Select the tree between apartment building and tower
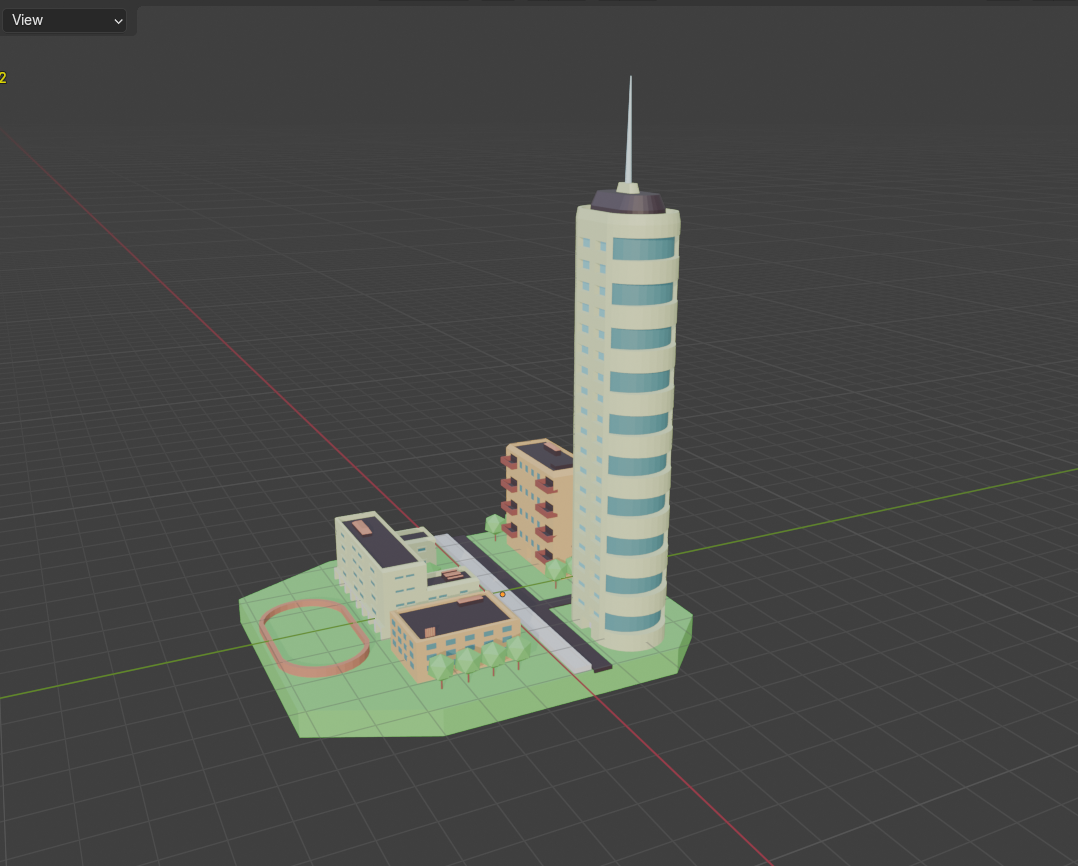This screenshot has width=1078, height=866. [x=555, y=570]
